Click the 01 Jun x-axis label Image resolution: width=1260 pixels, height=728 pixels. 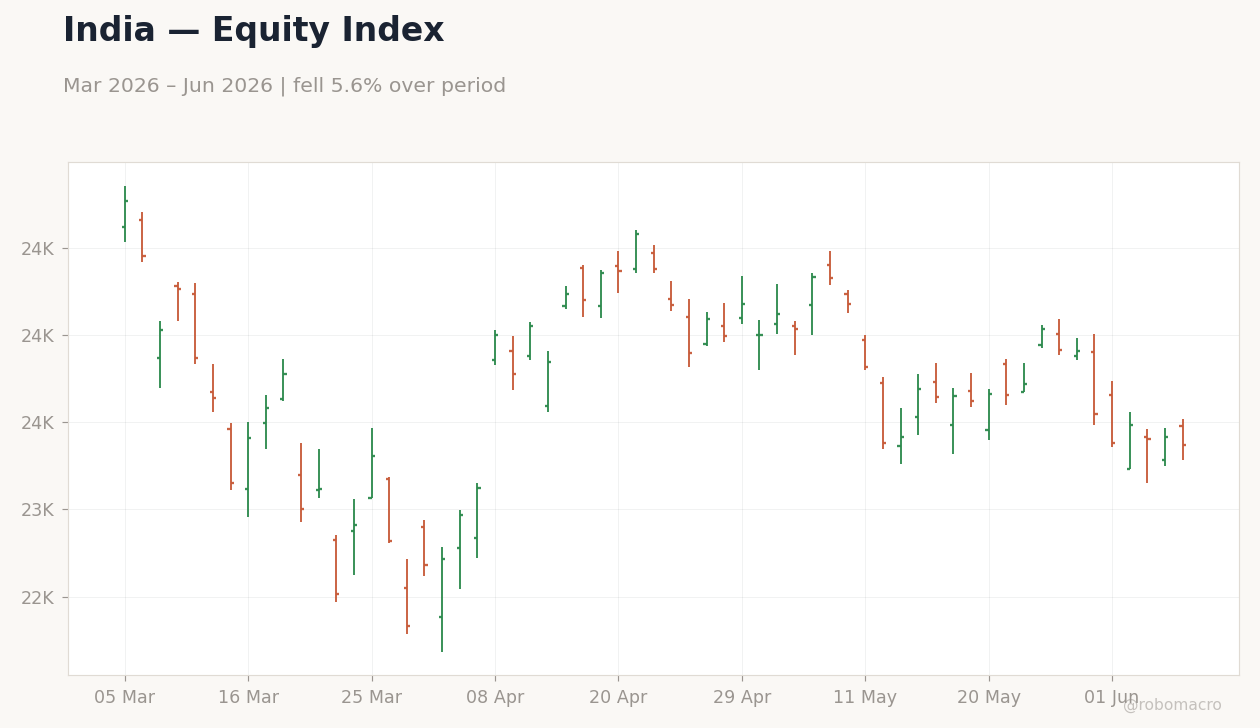pyautogui.click(x=1112, y=698)
